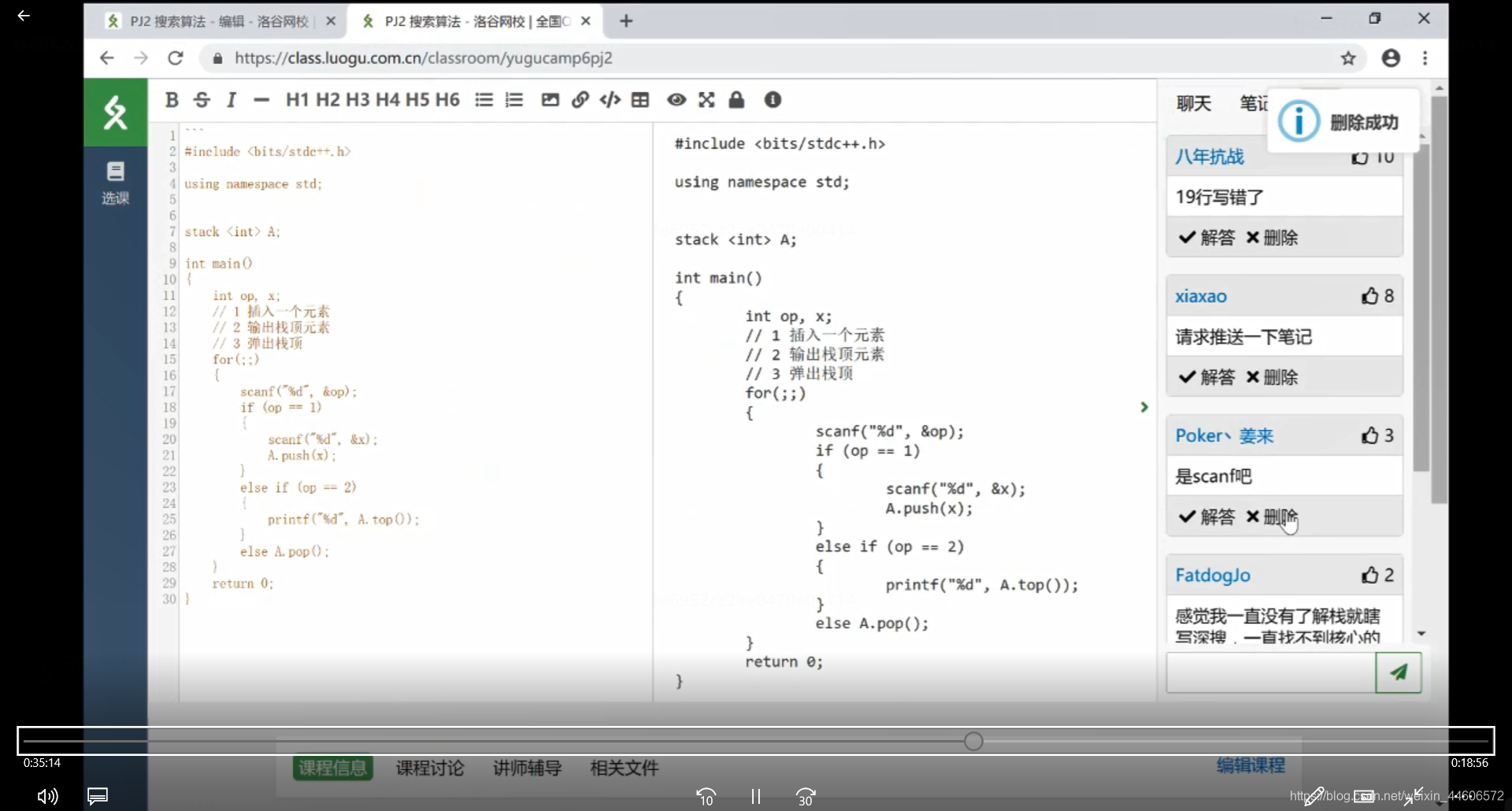
Task: Insert hyperlink in editor
Action: coord(580,100)
